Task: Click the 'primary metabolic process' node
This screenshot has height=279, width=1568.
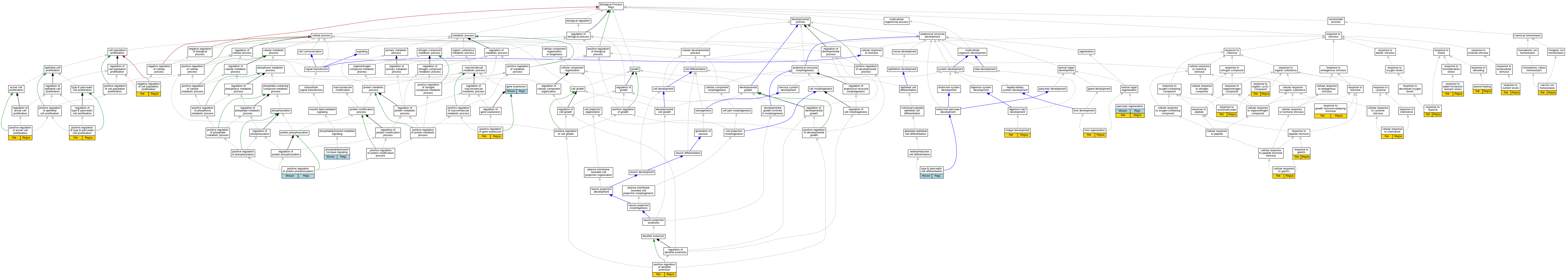Action: tap(396, 52)
